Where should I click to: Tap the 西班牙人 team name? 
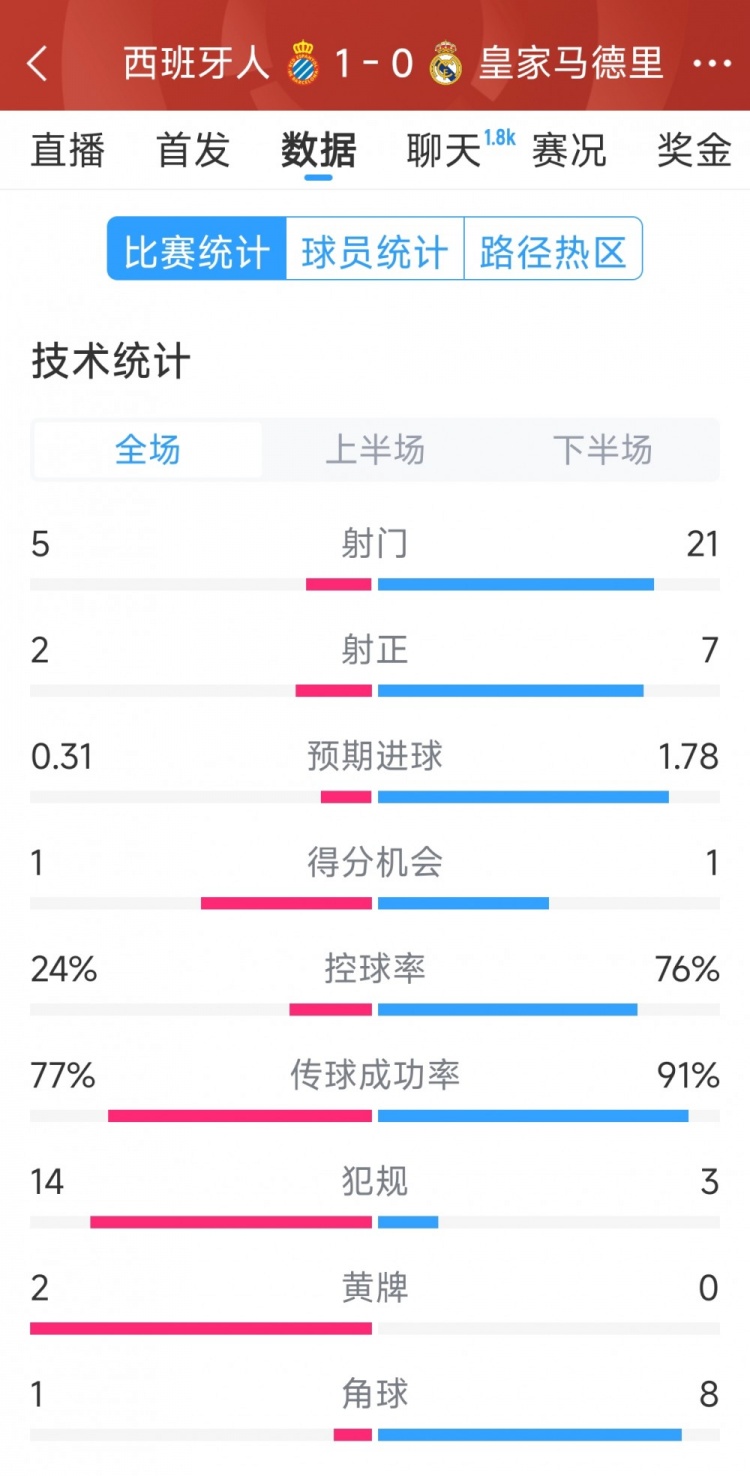197,63
